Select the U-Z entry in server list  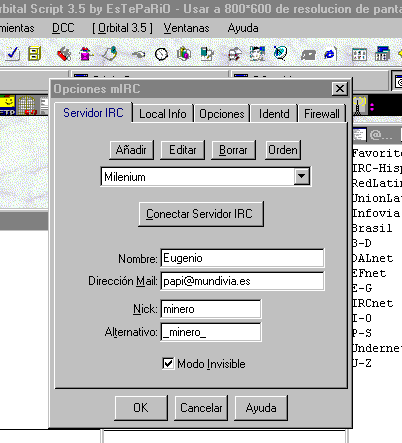pyautogui.click(x=362, y=363)
